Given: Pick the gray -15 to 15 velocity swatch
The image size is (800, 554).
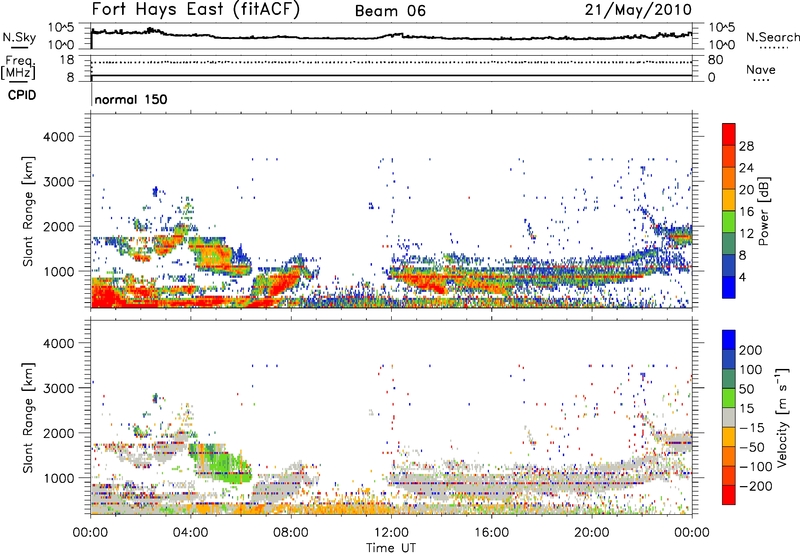Looking at the screenshot, I should (729, 418).
